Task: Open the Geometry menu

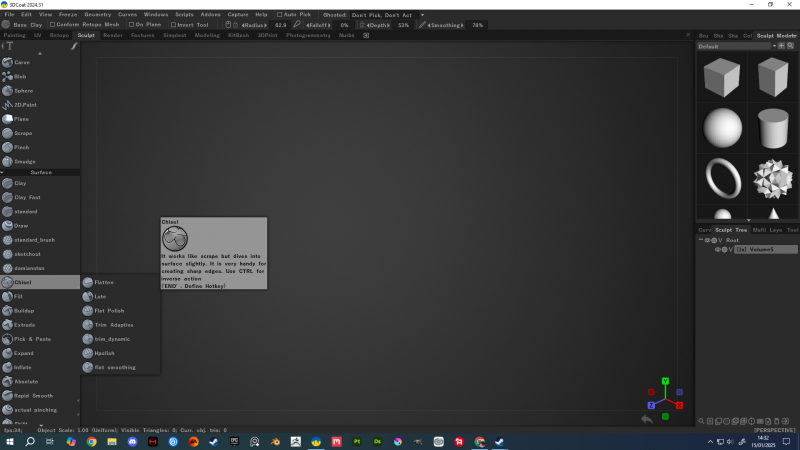Action: point(98,15)
